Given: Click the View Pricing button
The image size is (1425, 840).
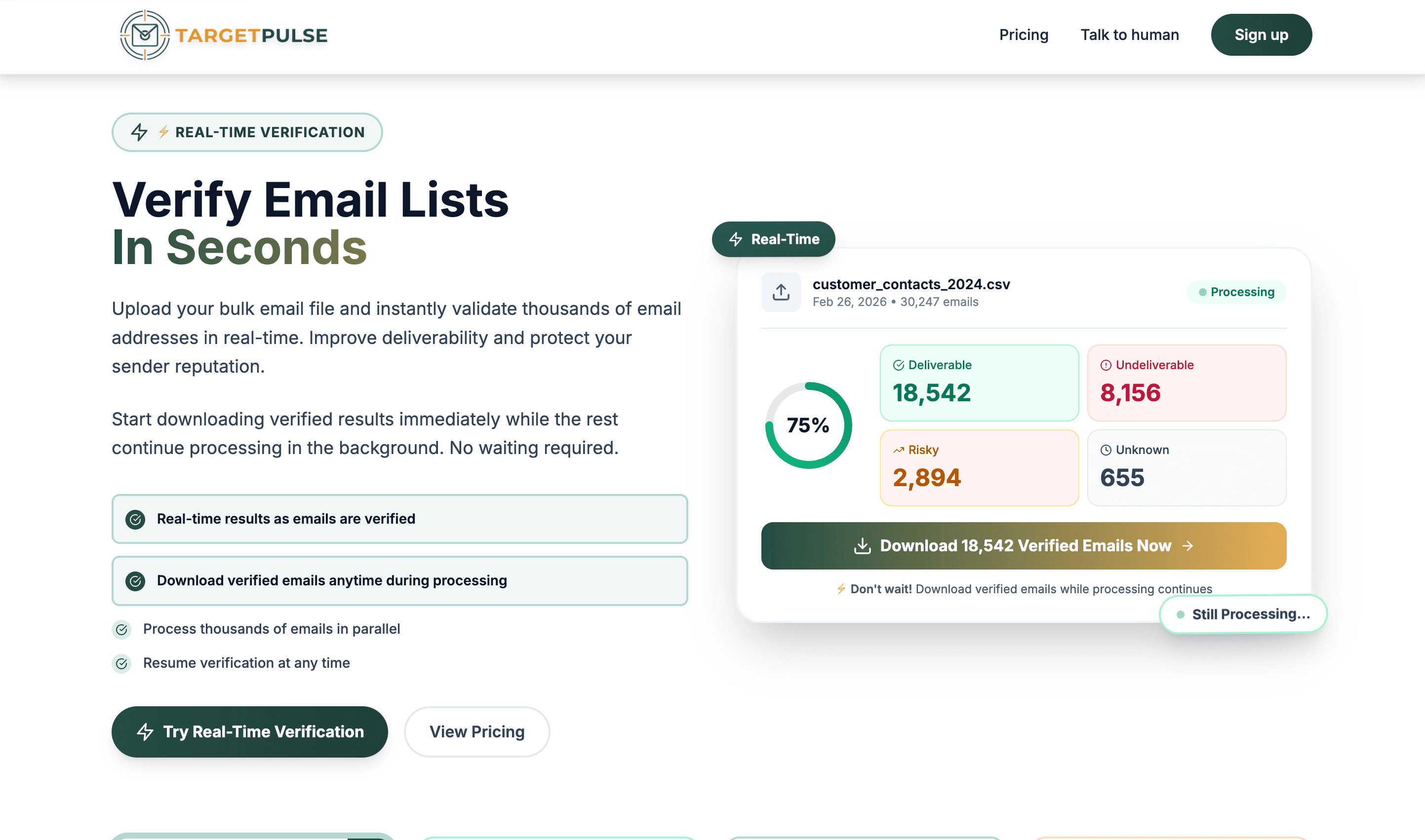Looking at the screenshot, I should point(476,731).
